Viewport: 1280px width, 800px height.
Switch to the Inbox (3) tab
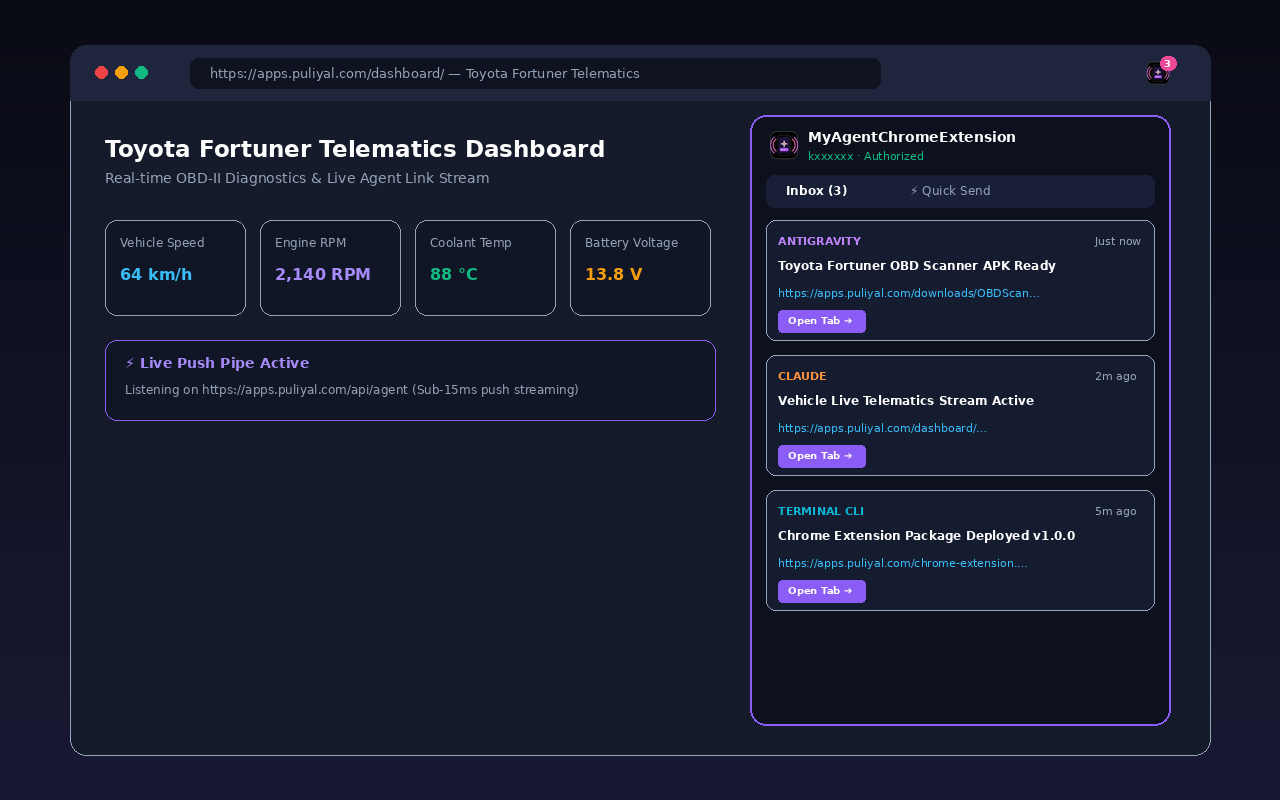coord(817,191)
